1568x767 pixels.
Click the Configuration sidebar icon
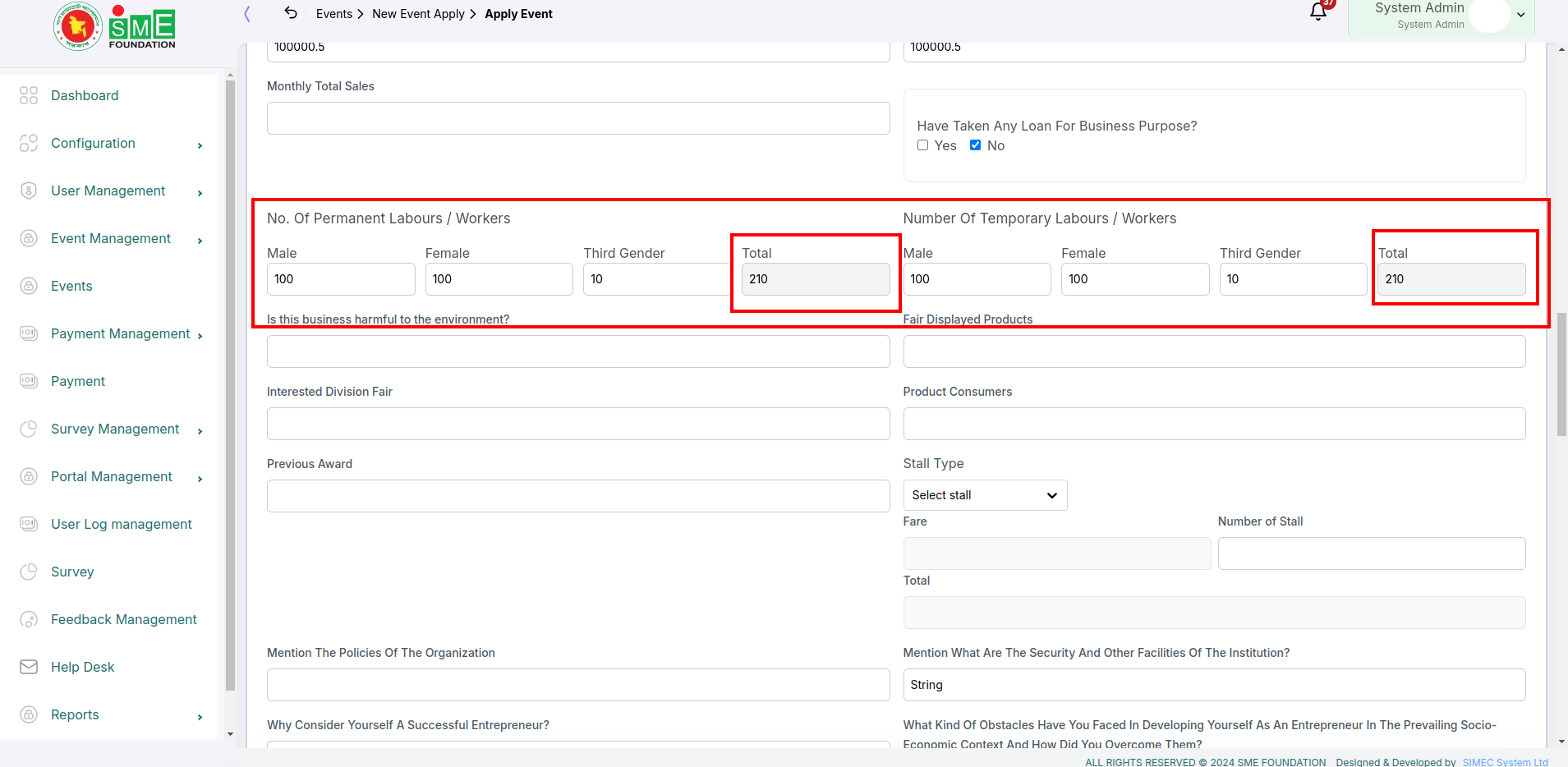point(29,143)
